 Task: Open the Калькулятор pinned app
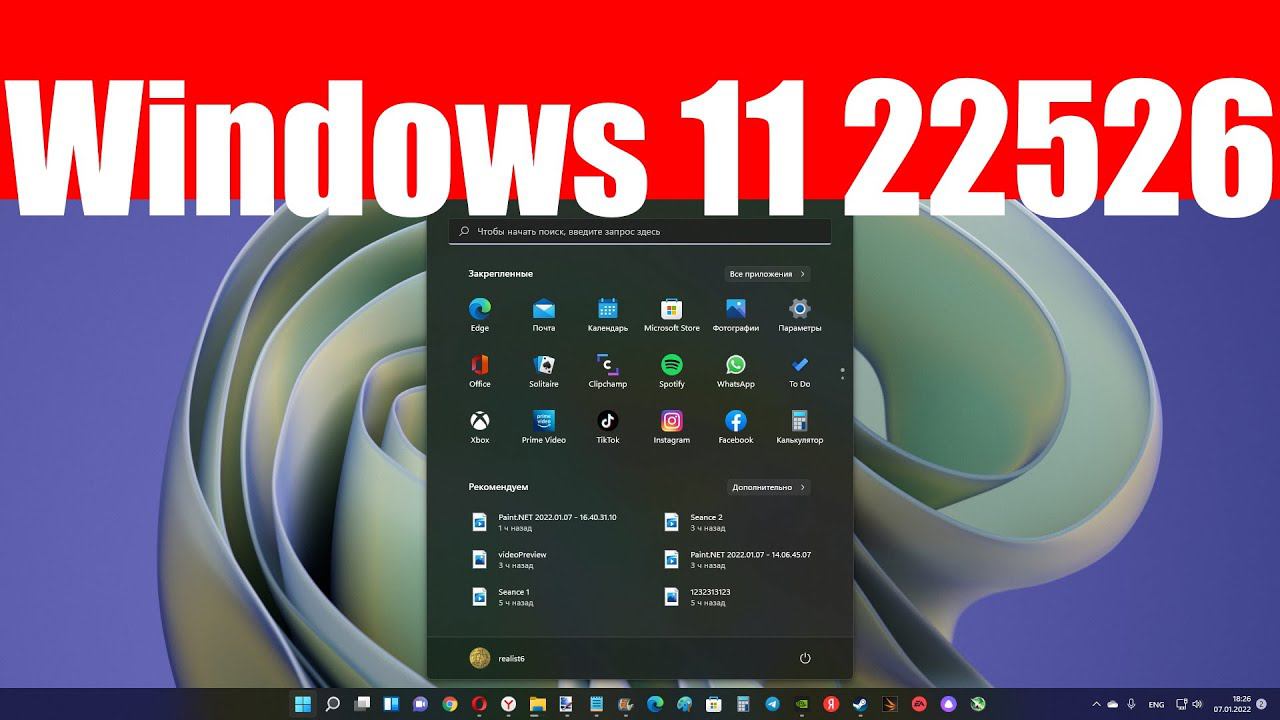(x=800, y=427)
